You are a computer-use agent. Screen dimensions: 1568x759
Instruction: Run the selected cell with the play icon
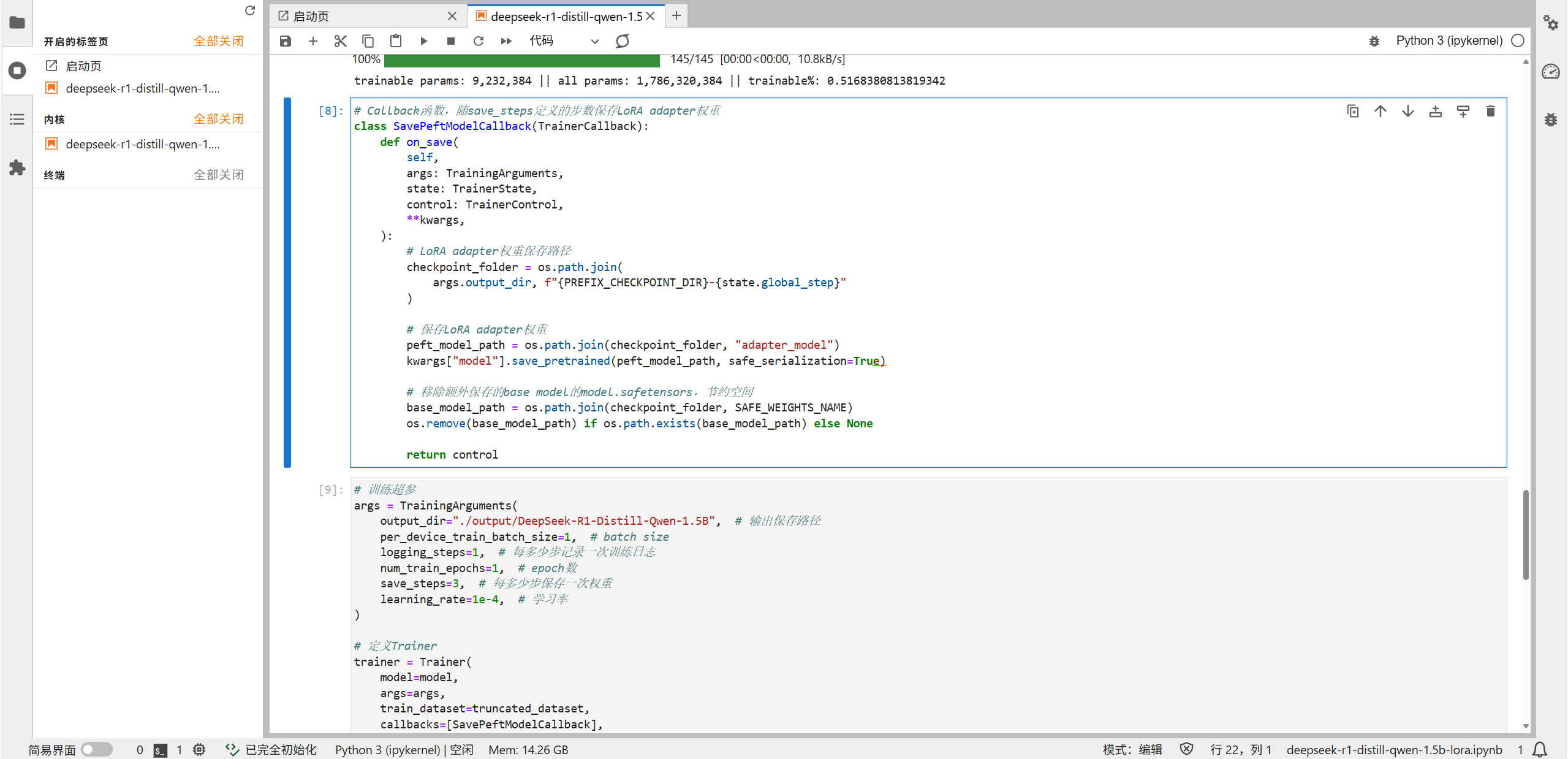tap(423, 41)
